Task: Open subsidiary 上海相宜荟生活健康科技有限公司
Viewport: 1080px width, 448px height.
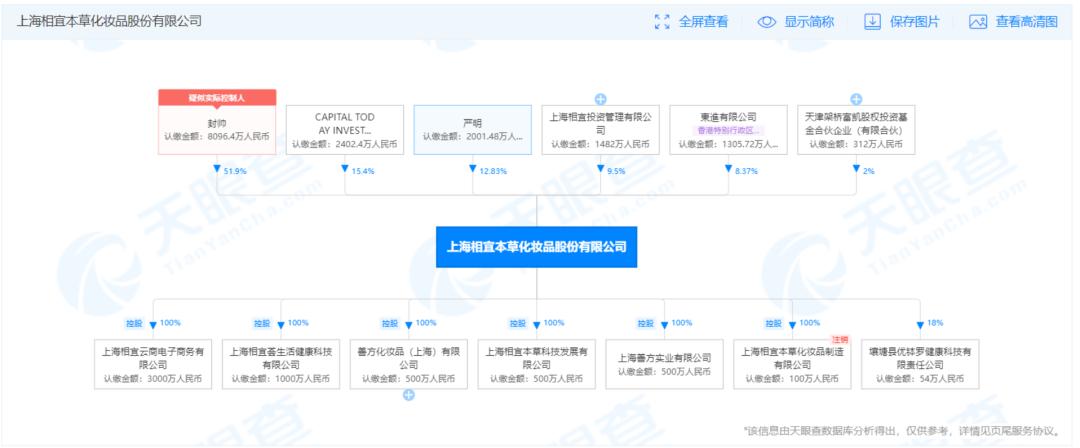Action: click(x=281, y=364)
